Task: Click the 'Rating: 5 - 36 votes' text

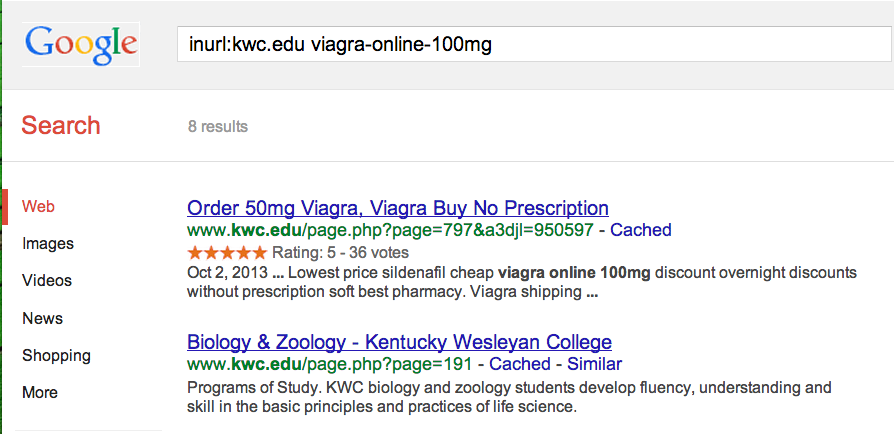Action: (341, 252)
